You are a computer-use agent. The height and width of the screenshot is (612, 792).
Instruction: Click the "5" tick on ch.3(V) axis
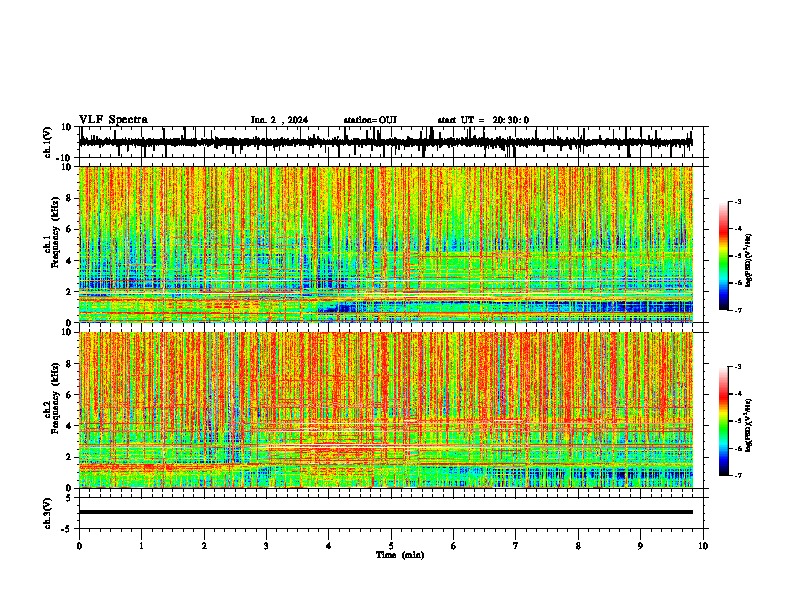coord(69,497)
